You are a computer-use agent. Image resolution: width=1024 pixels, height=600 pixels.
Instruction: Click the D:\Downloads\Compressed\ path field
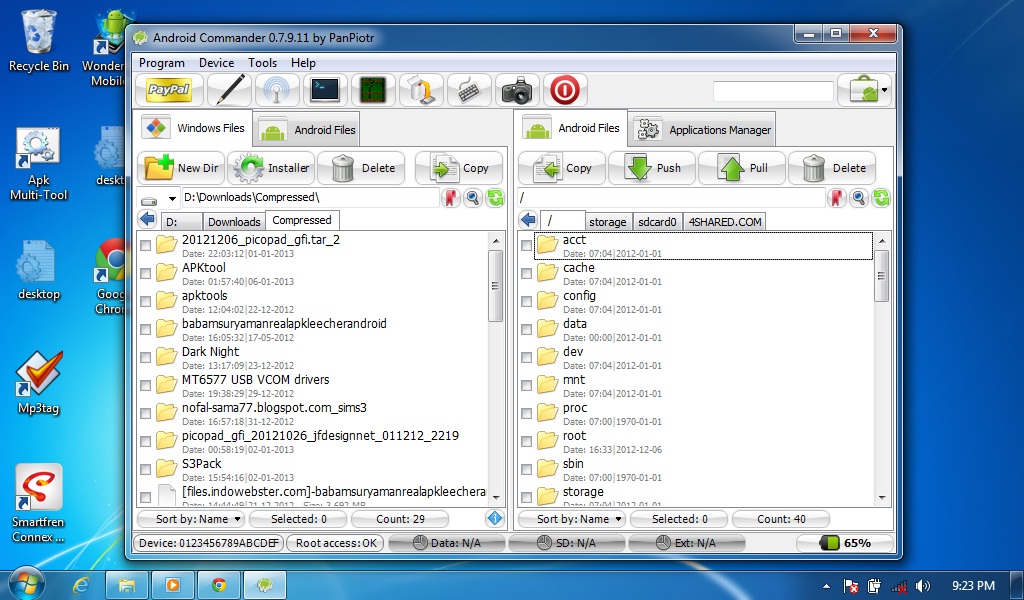310,197
